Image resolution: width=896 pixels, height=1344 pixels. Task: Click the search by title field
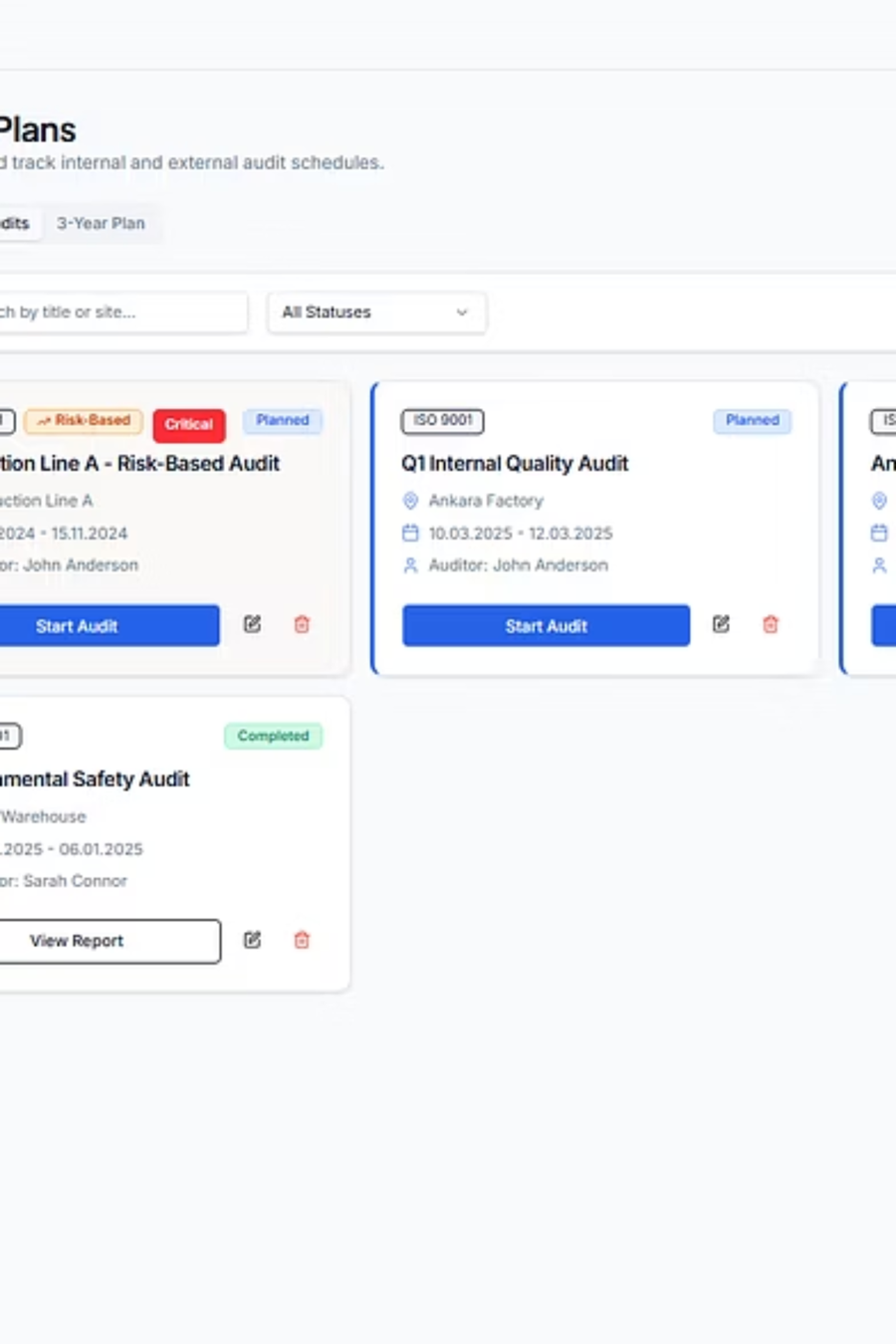coord(119,312)
